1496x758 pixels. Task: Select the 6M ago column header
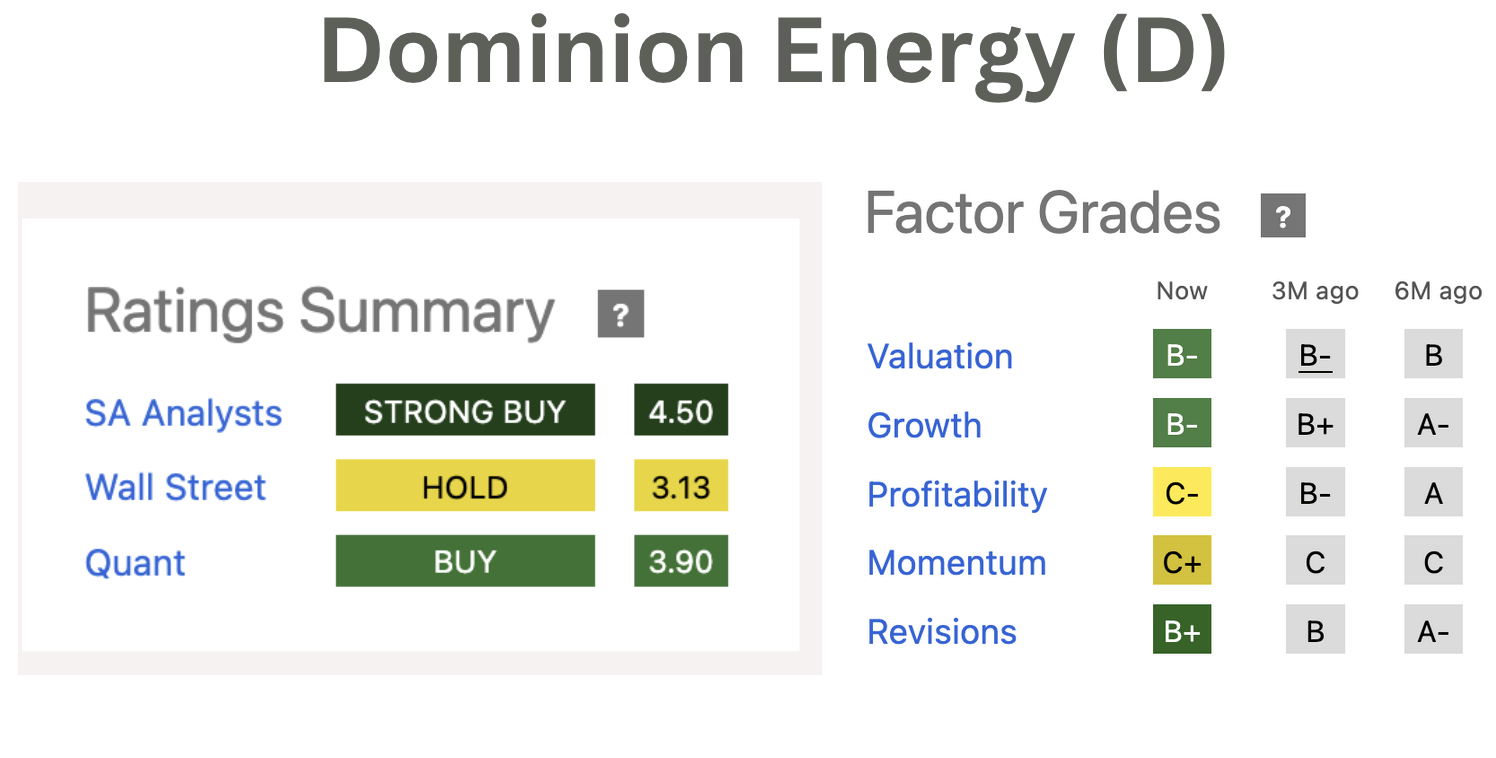tap(1437, 291)
